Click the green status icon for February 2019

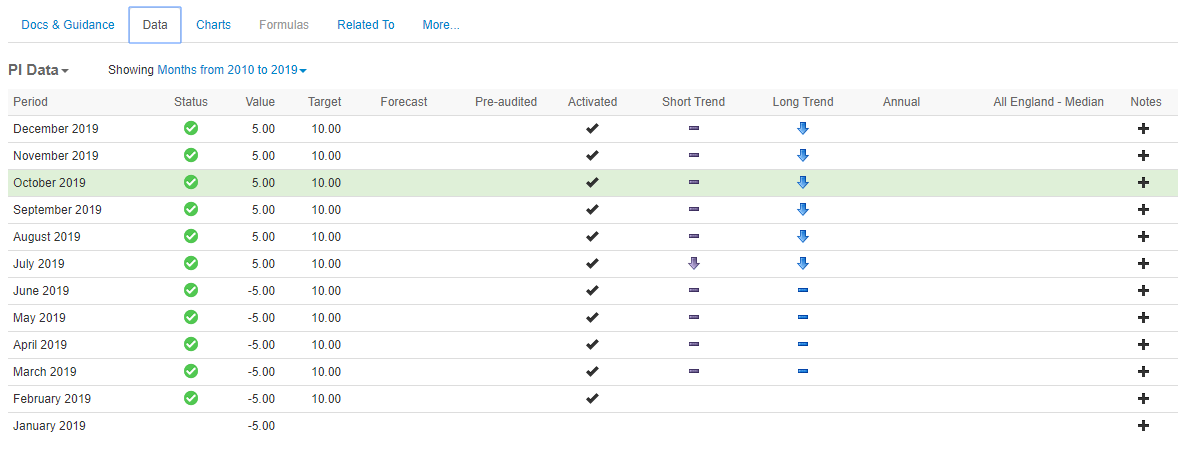click(191, 398)
